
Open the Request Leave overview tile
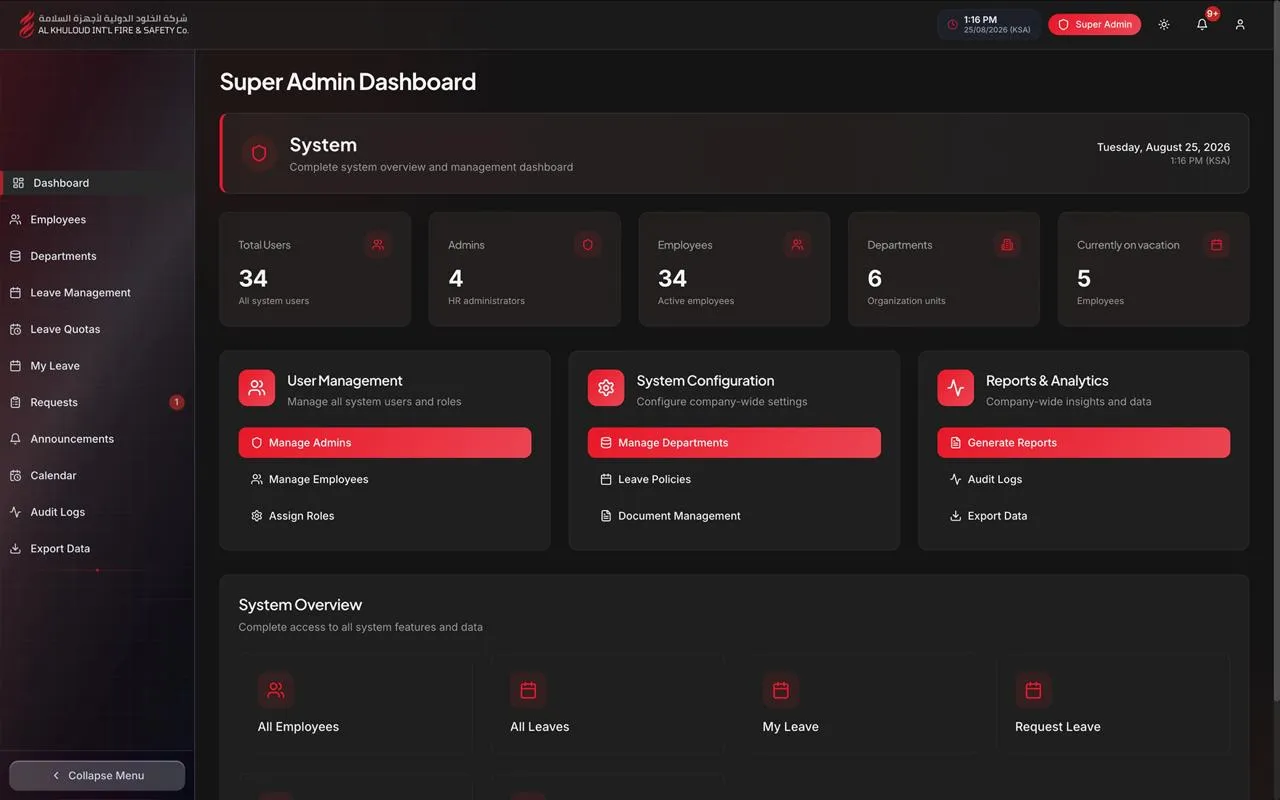(1112, 704)
